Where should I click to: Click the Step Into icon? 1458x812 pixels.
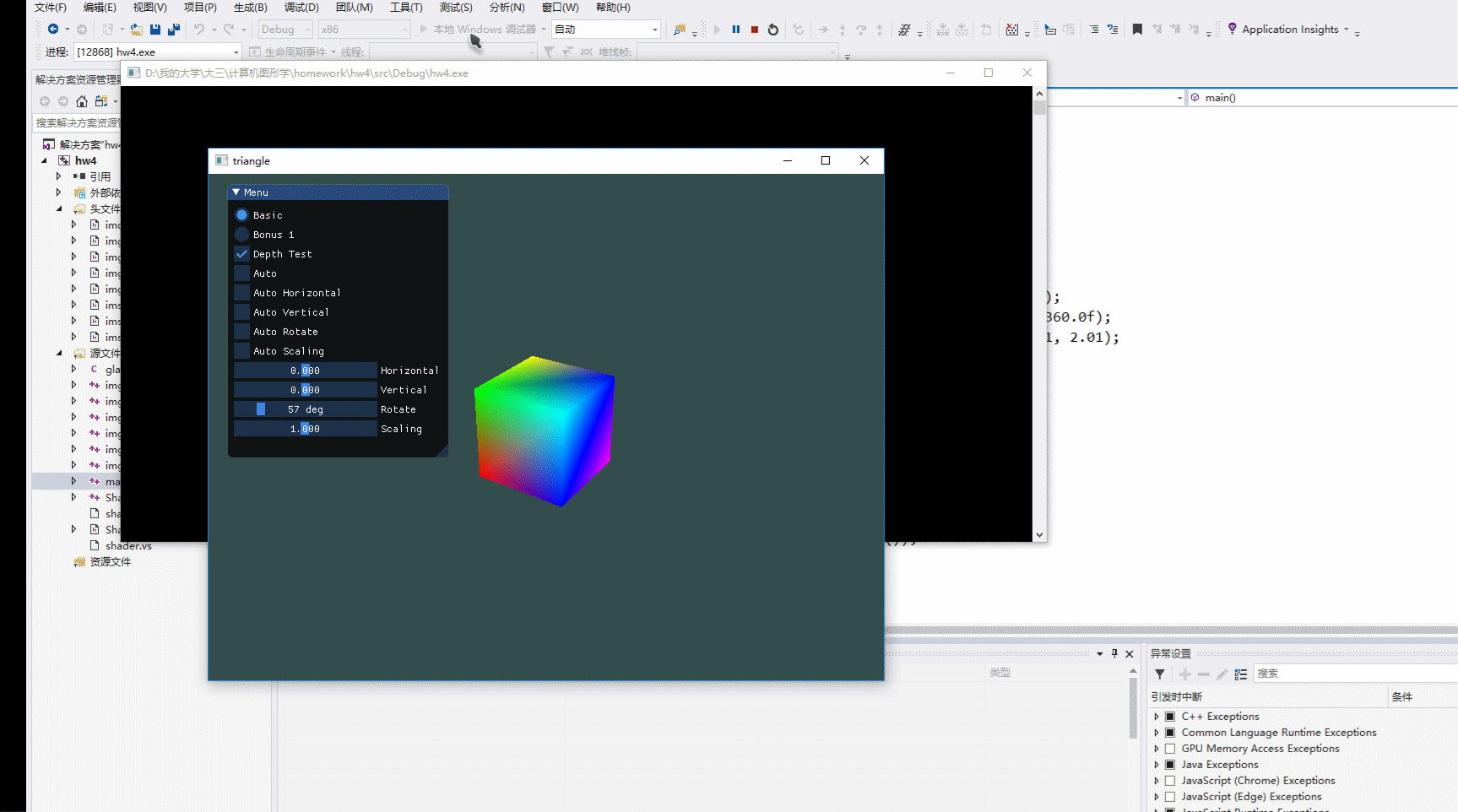[843, 30]
